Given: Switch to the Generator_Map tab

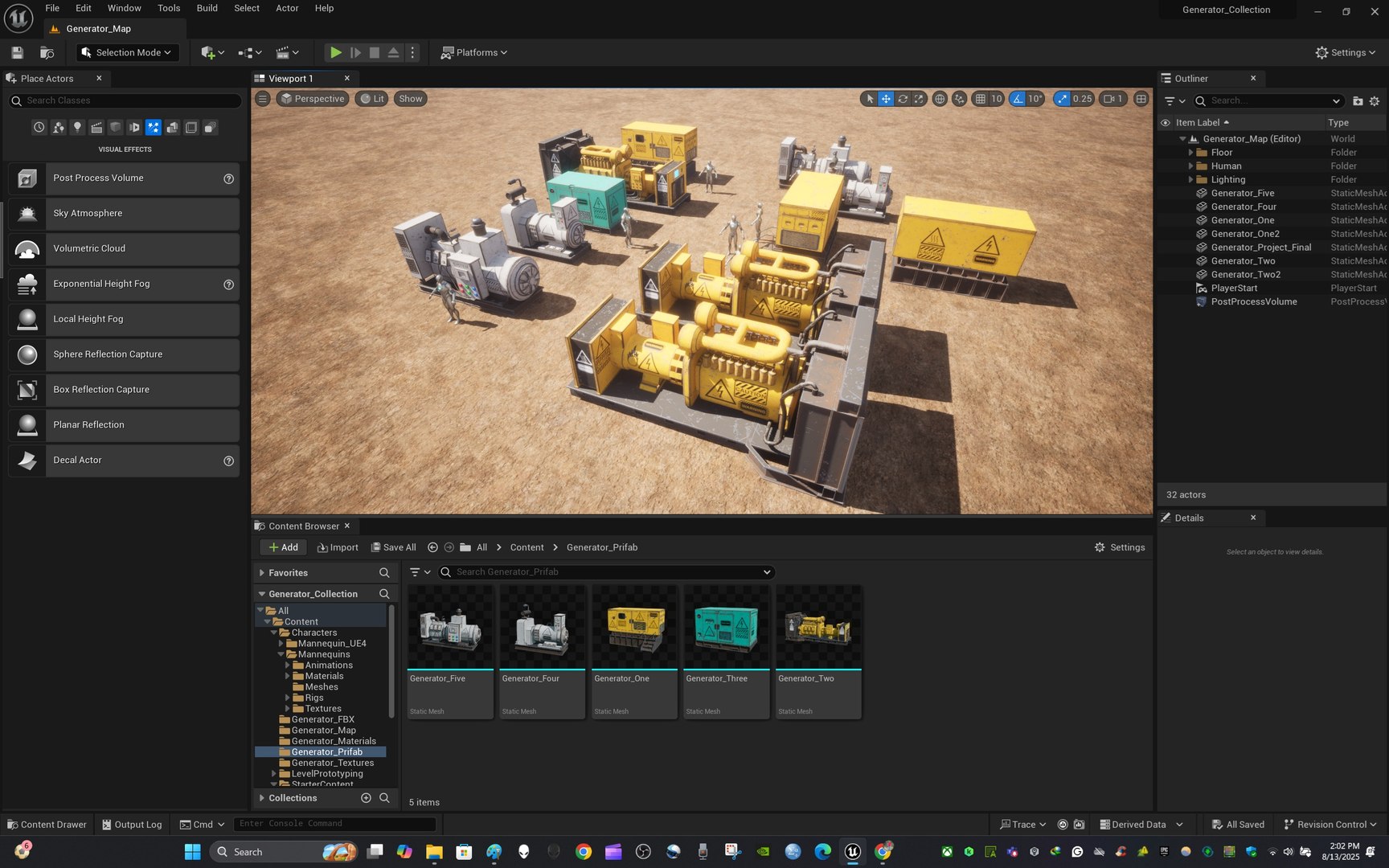Looking at the screenshot, I should click(x=98, y=29).
